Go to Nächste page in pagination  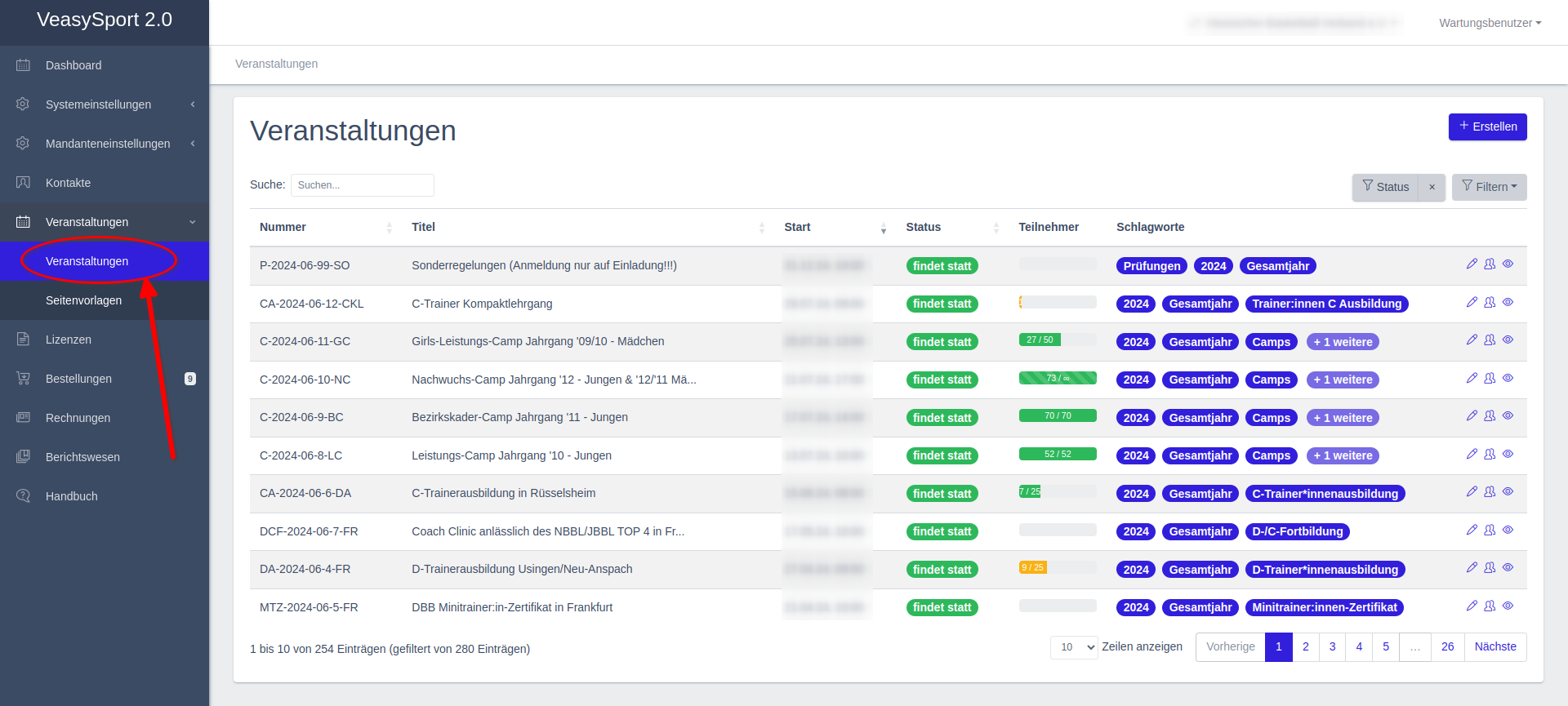click(1494, 647)
